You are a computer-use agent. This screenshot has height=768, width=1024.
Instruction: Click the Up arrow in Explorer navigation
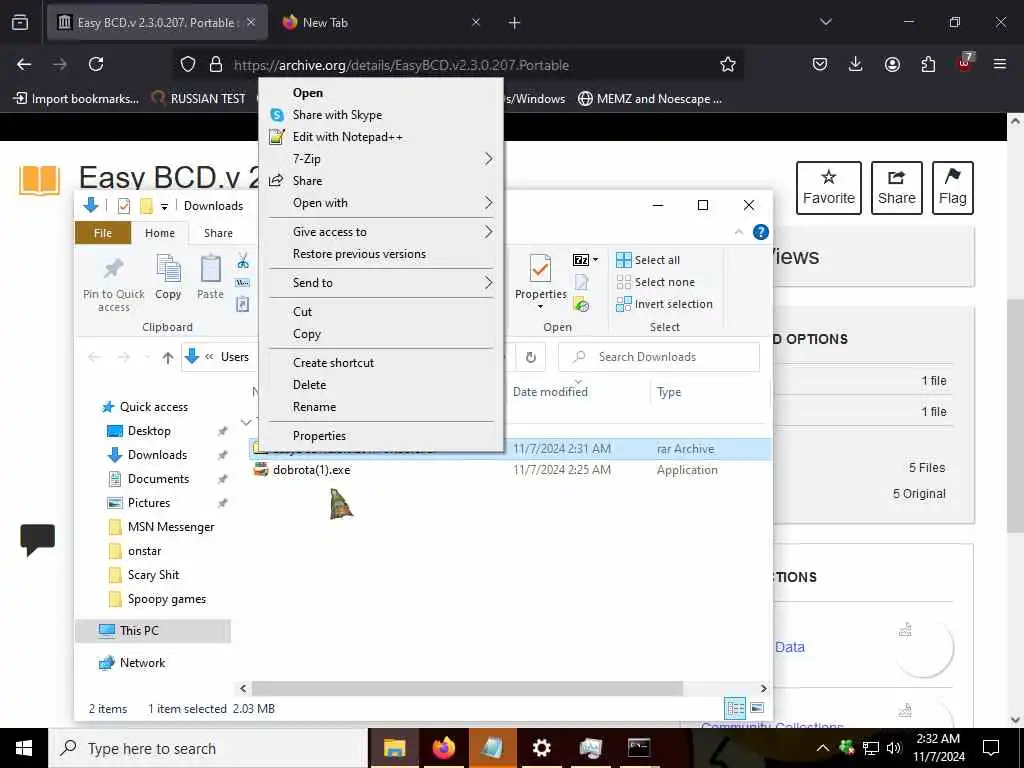[168, 357]
